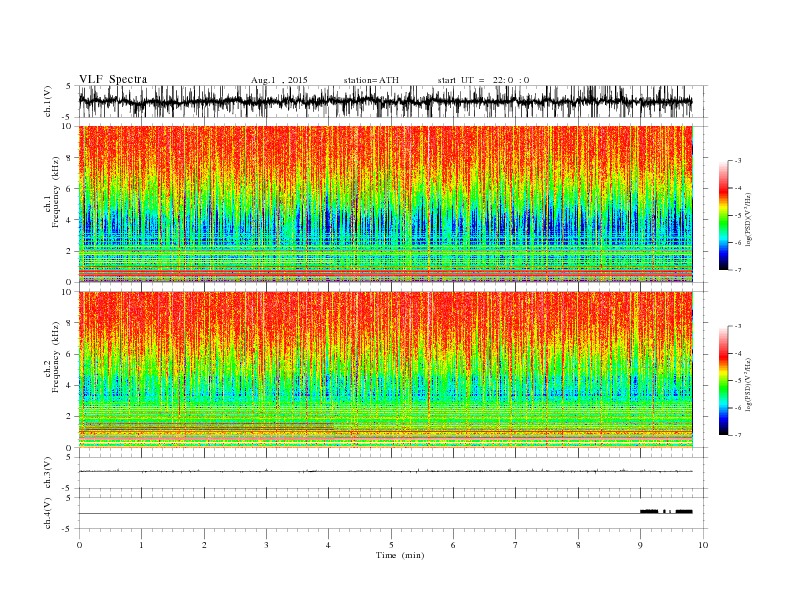The height and width of the screenshot is (612, 792).
Task: Click the "ch.4(V)" axis label
Action: (x=48, y=513)
